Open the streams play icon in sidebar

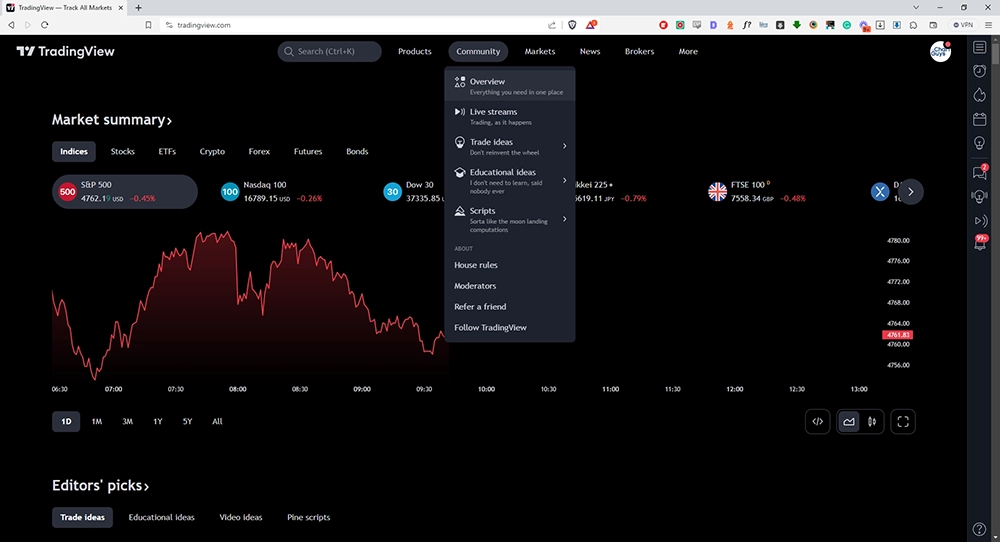coord(980,221)
